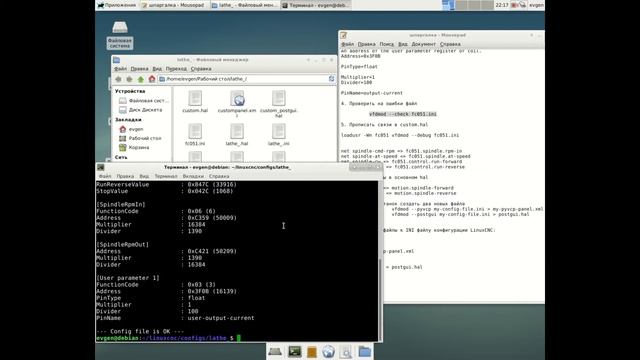Screen dimensions: 640x360
Task: Open Терминал menu in terminal window
Action: (x=166, y=176)
